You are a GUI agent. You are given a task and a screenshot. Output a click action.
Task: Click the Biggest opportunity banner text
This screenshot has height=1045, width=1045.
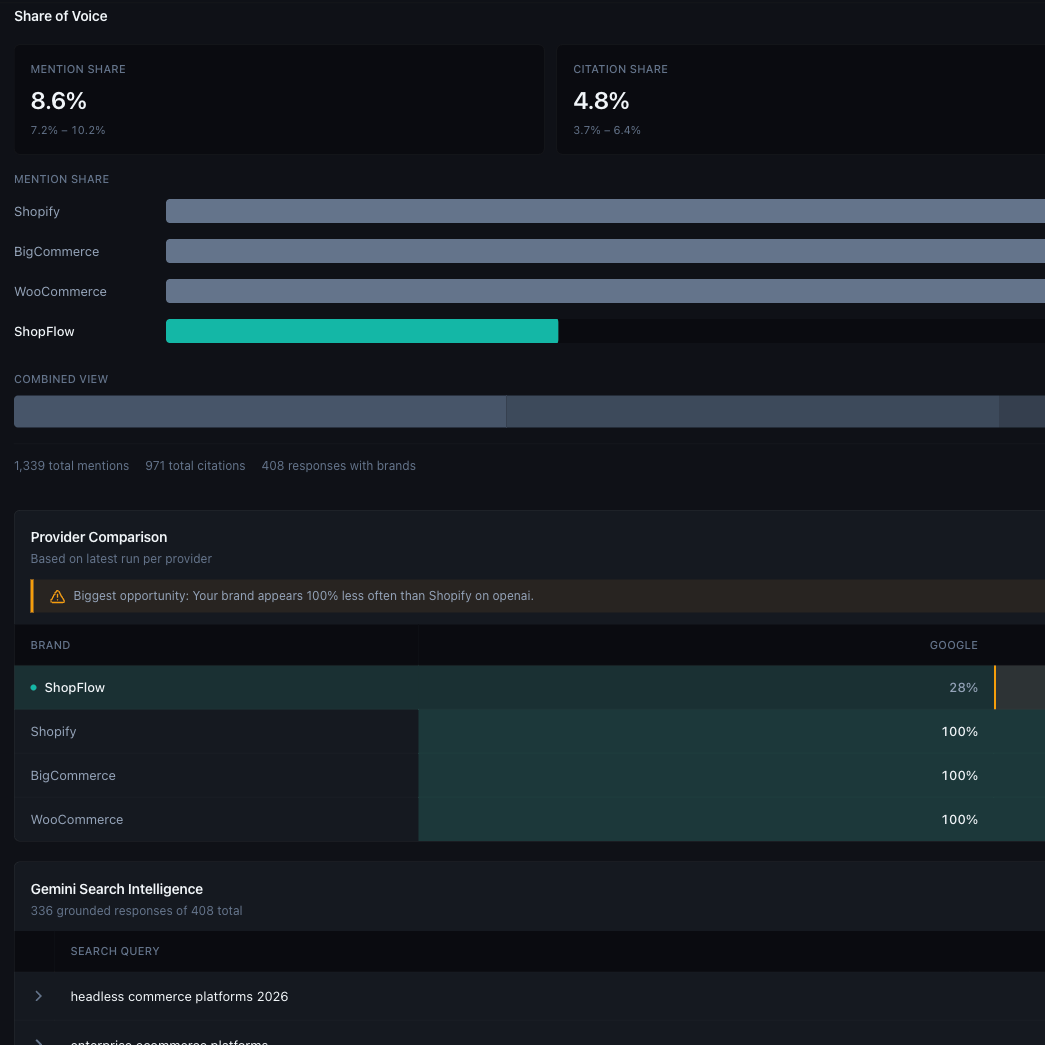coord(303,596)
